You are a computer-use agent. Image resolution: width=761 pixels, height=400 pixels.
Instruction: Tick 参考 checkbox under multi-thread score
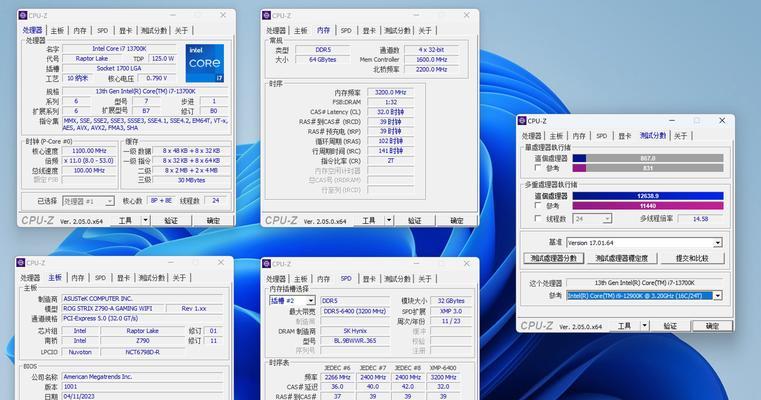click(x=537, y=205)
